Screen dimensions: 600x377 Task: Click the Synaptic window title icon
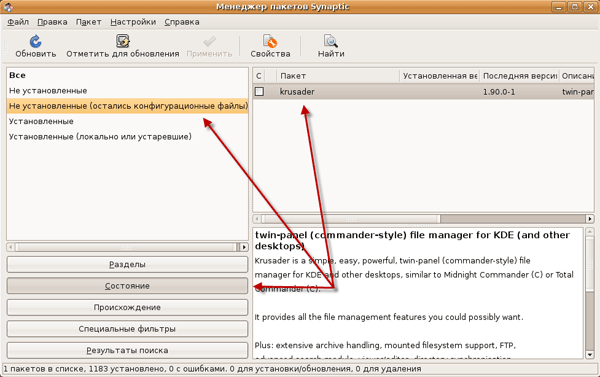coord(8,7)
